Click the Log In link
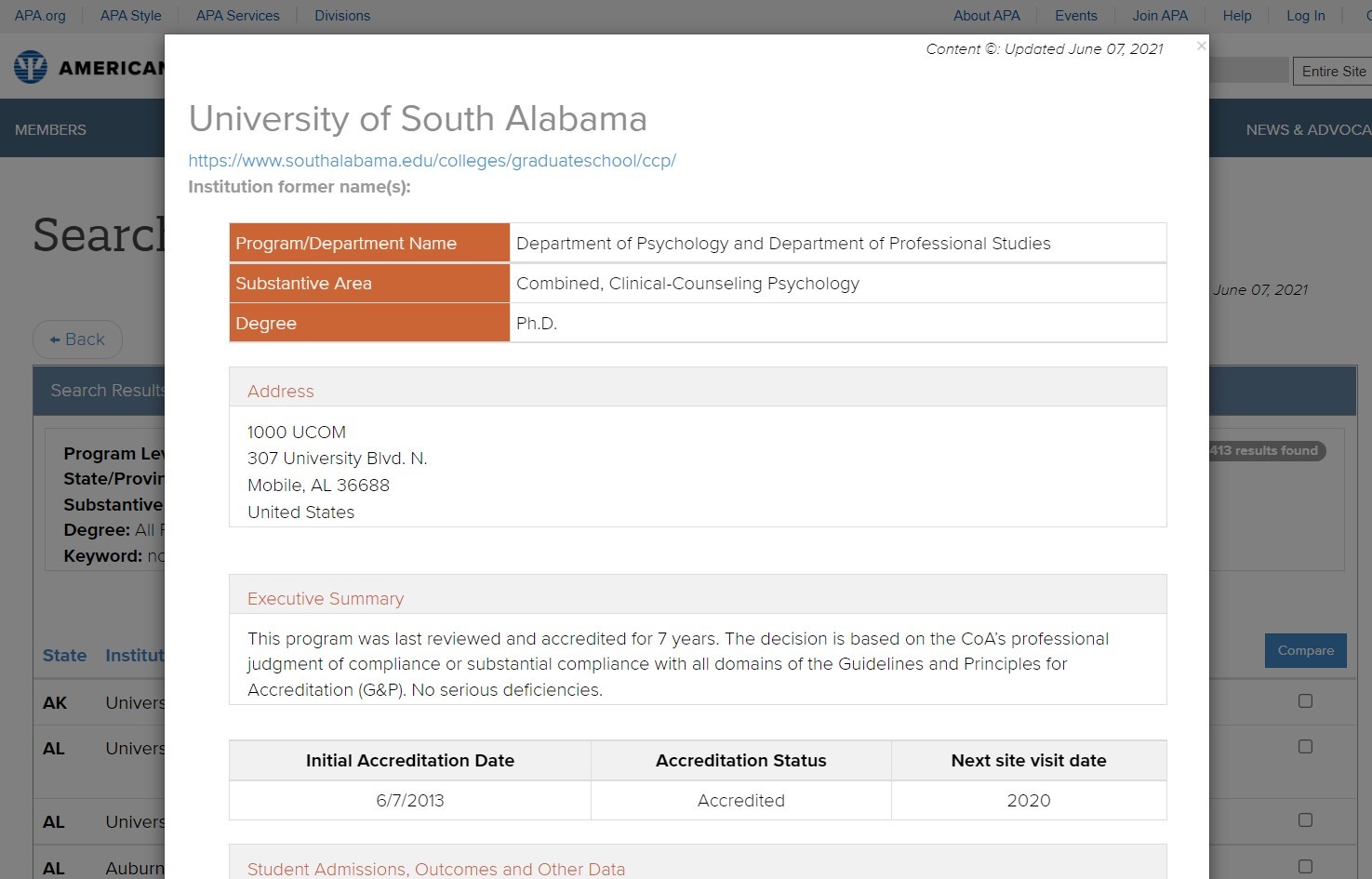 pyautogui.click(x=1305, y=16)
